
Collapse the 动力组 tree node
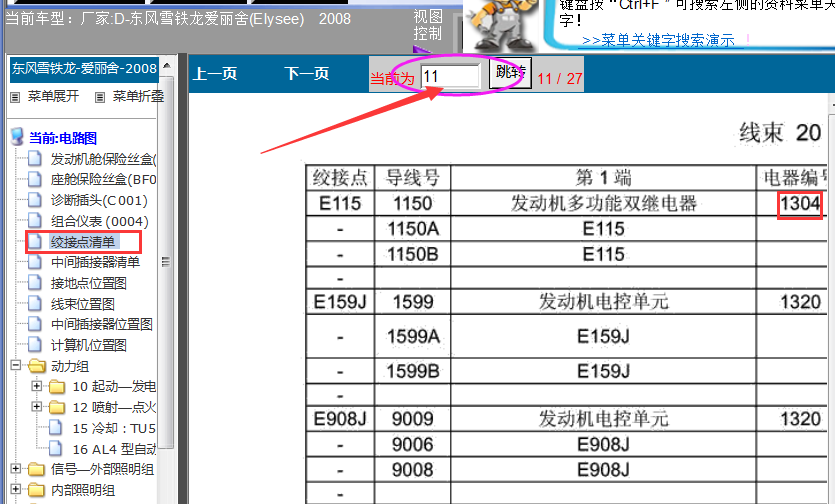point(16,365)
